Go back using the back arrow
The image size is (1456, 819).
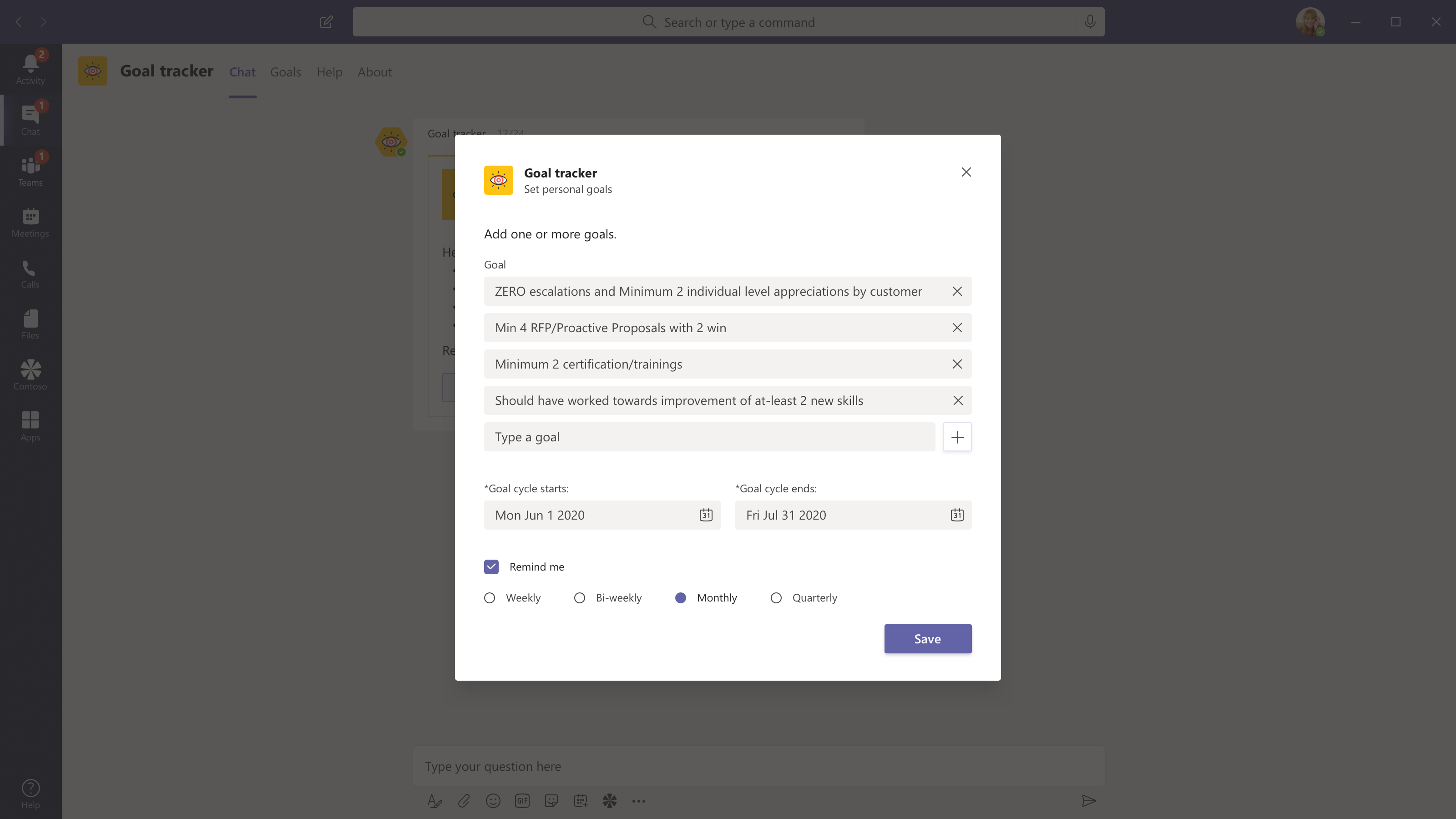19,22
